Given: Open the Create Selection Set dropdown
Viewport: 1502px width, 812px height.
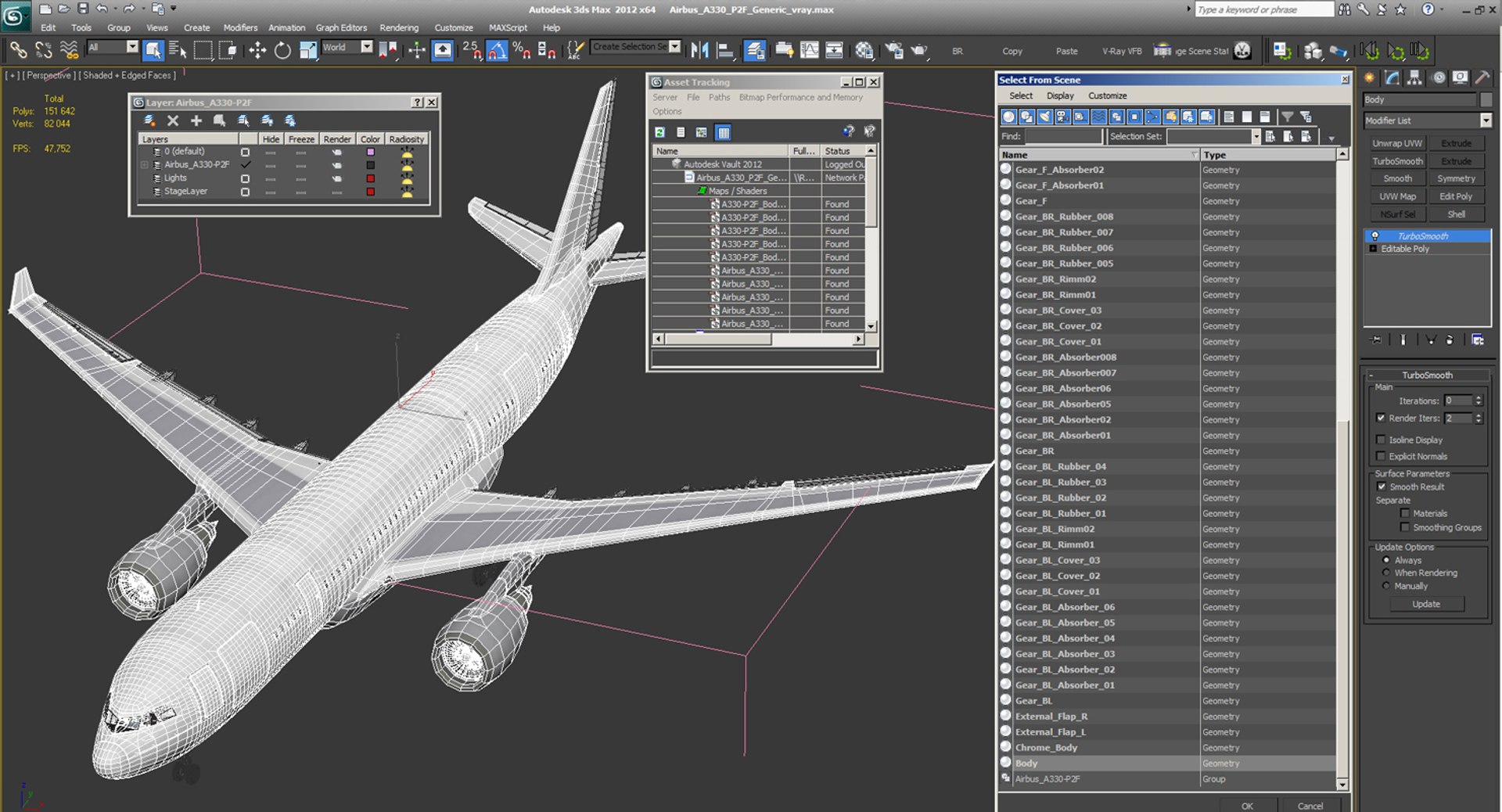Looking at the screenshot, I should click(x=675, y=46).
